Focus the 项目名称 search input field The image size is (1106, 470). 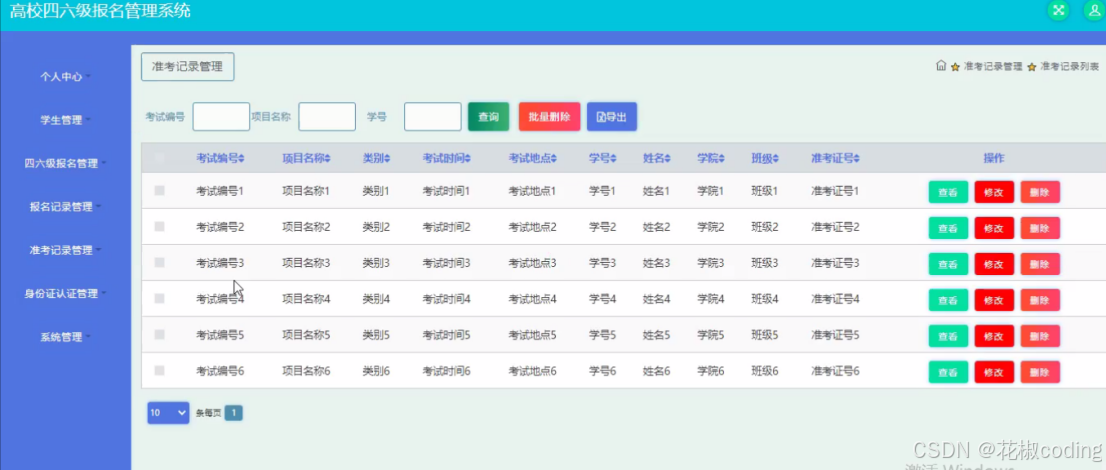pyautogui.click(x=327, y=117)
